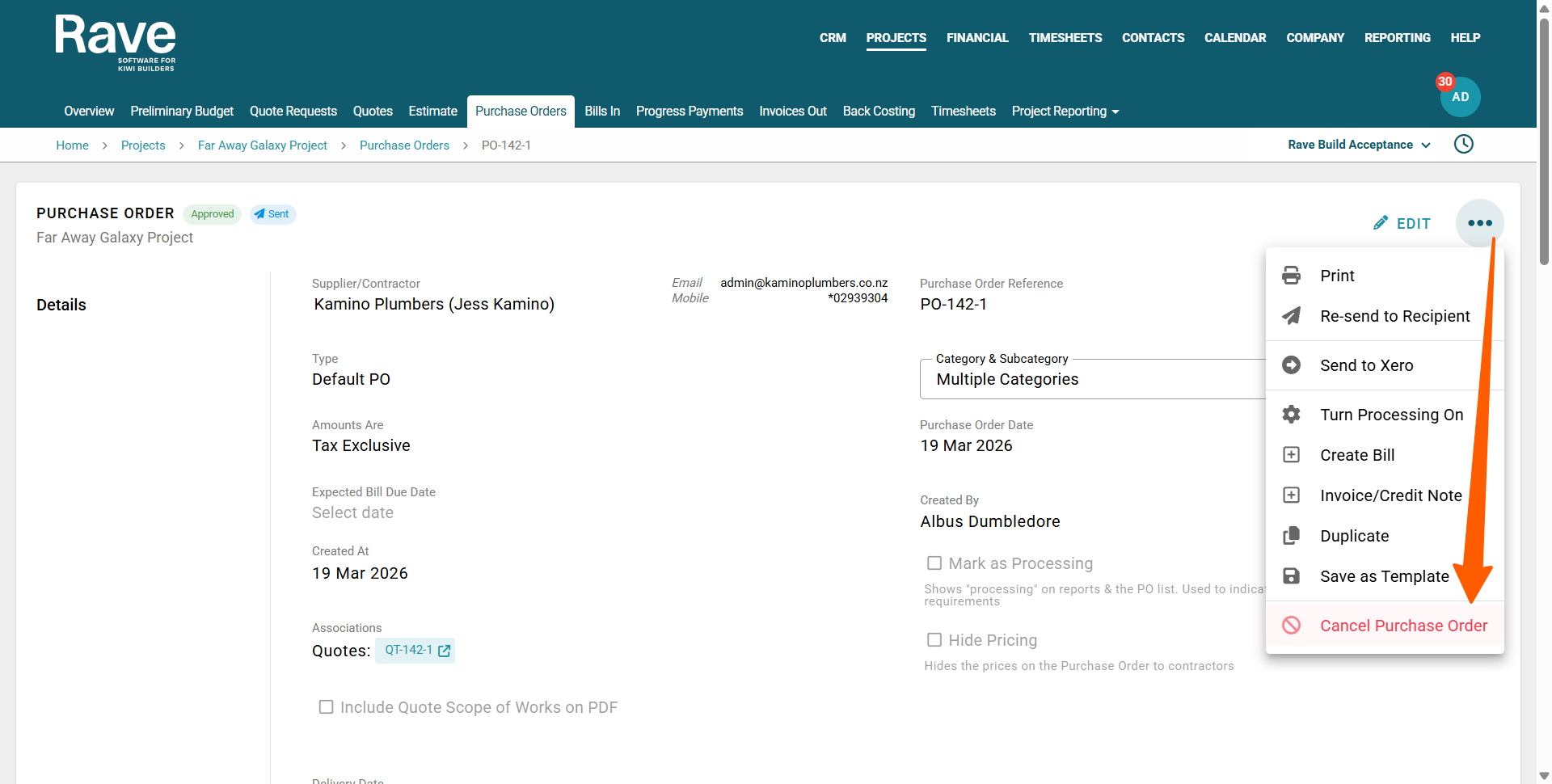Image resolution: width=1552 pixels, height=784 pixels.
Task: Click the floppy disk icon for Save as Template
Action: click(x=1292, y=576)
